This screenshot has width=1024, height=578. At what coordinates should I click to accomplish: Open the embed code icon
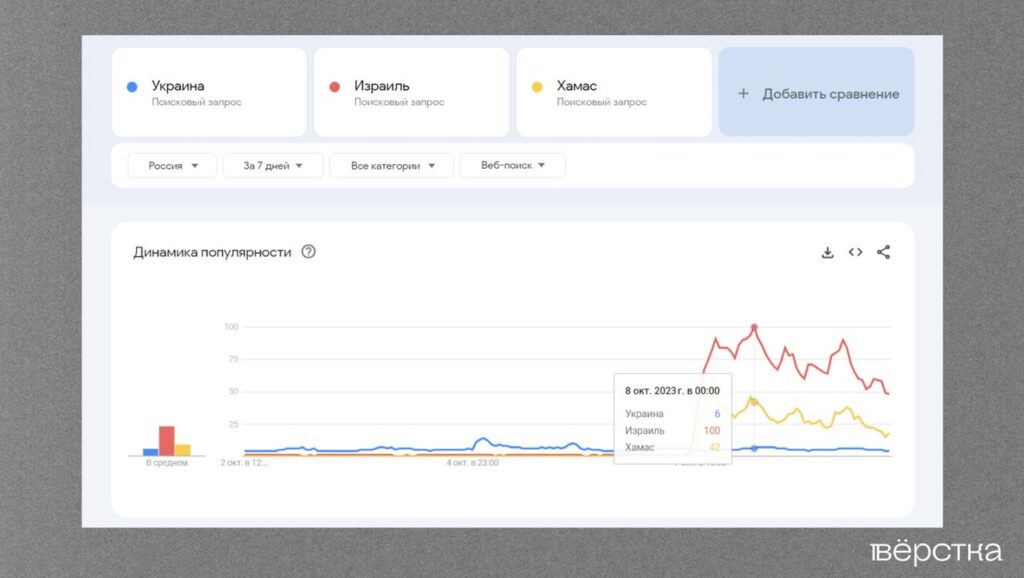pyautogui.click(x=855, y=252)
